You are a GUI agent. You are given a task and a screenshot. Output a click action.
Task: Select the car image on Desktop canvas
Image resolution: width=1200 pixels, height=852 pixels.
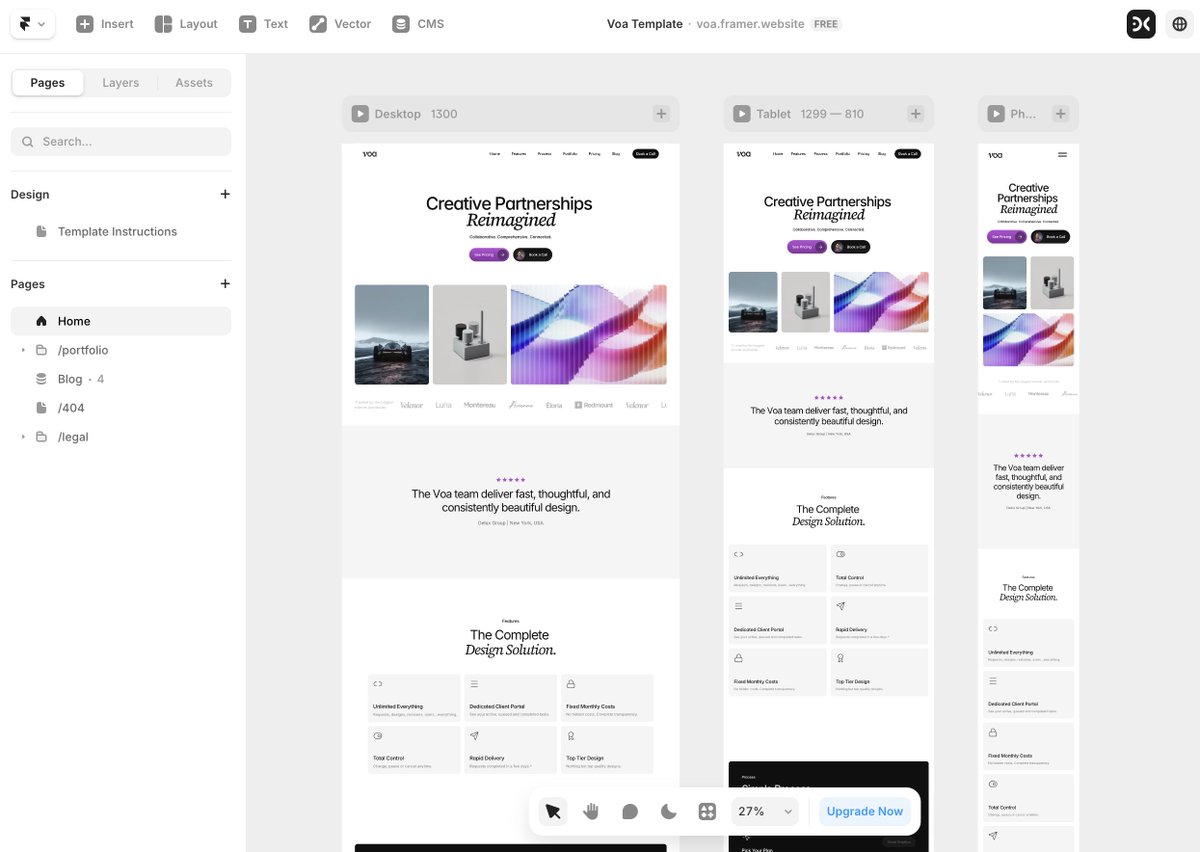tap(392, 335)
